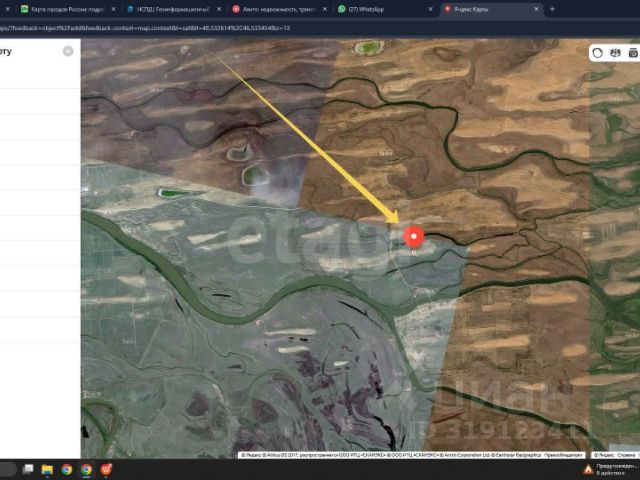Image resolution: width=640 pixels, height=480 pixels.
Task: Close the side panel with the round X button
Action: [x=68, y=51]
